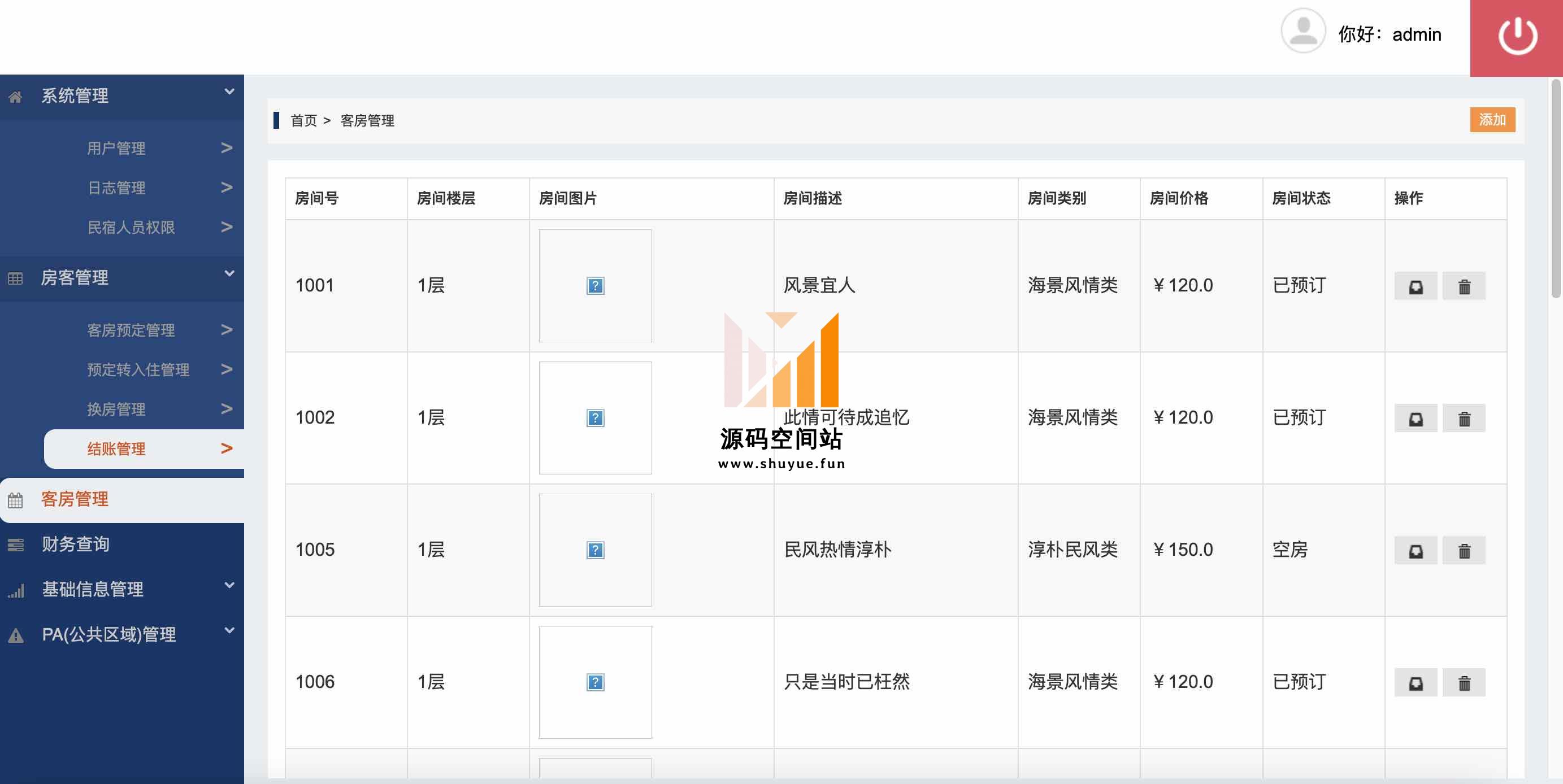This screenshot has height=784, width=1563.
Task: Click the warning triangle icon beside PA管理
Action: point(16,635)
